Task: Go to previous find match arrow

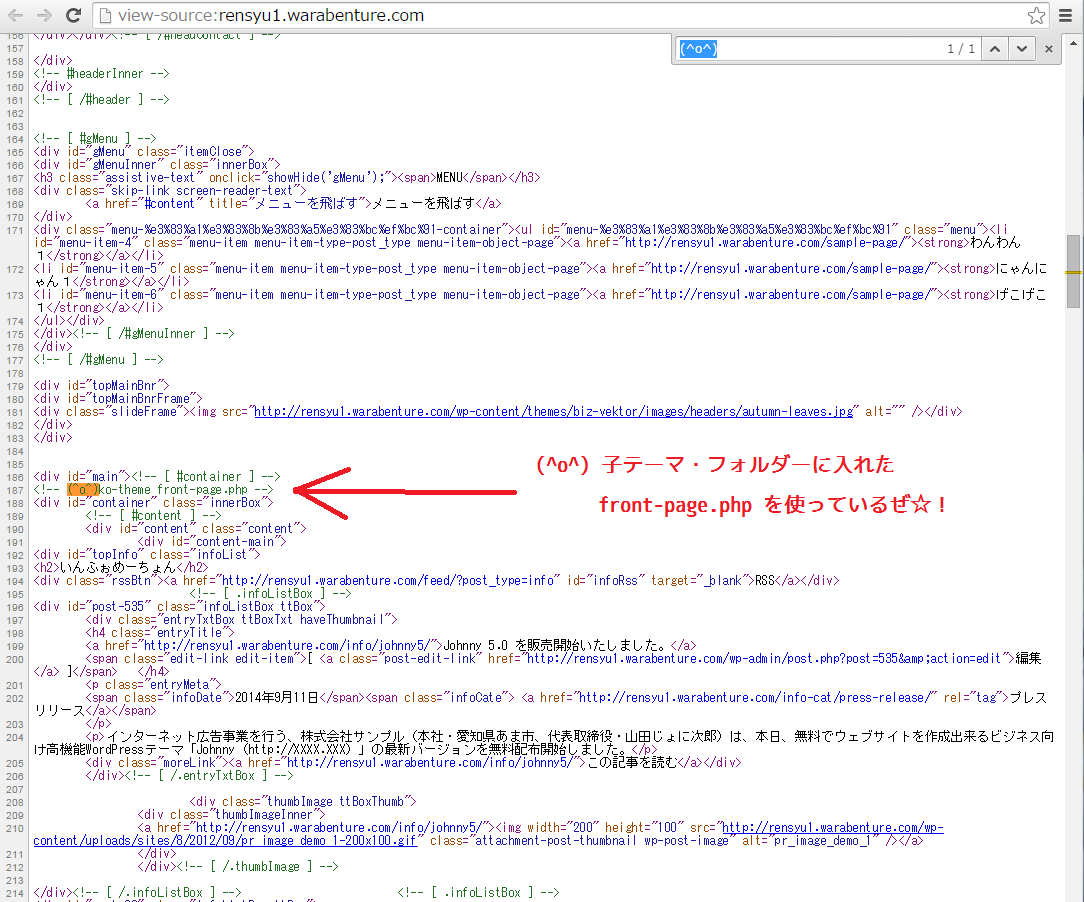Action: [x=995, y=48]
